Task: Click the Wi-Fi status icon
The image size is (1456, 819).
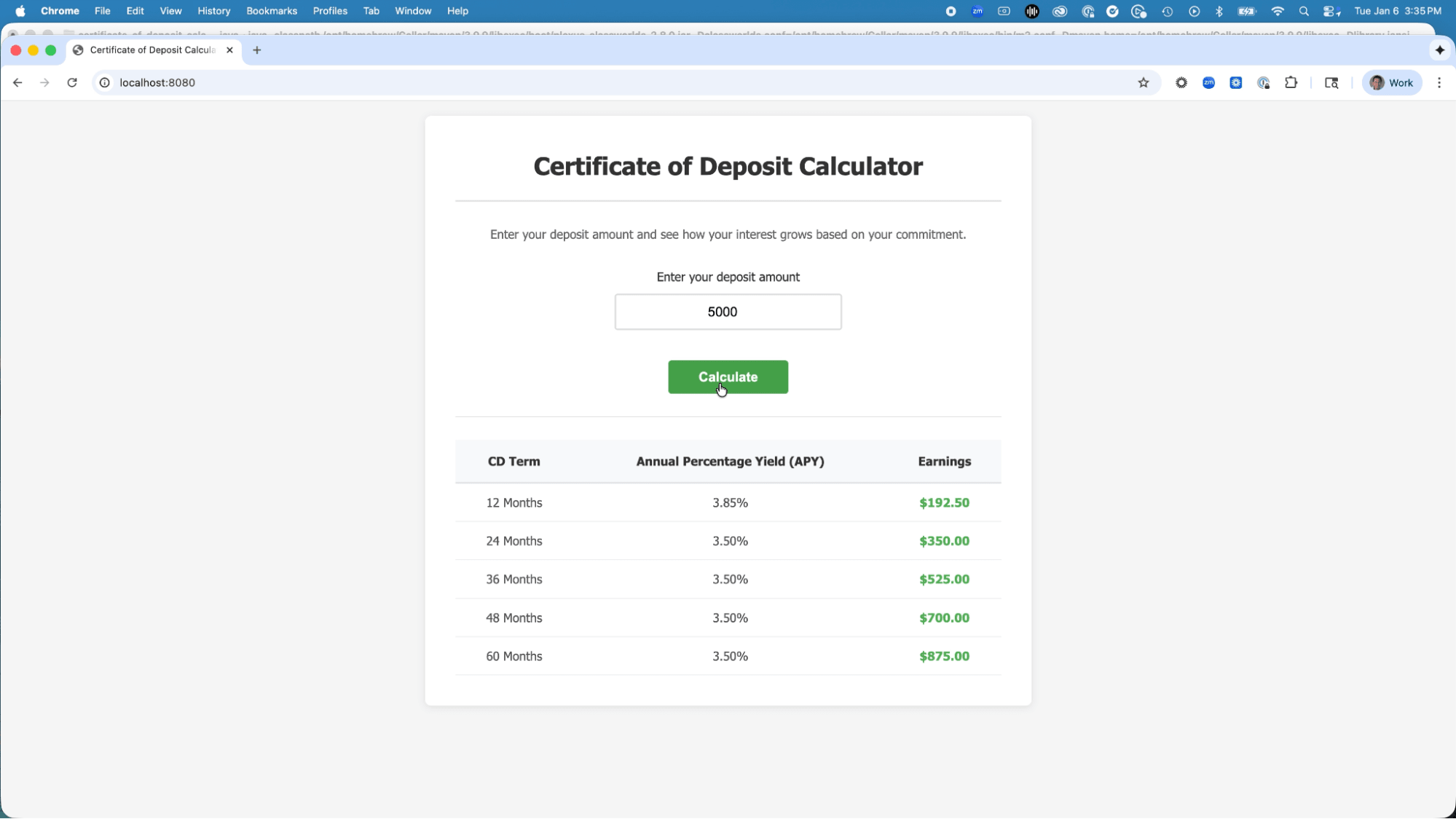Action: click(1278, 11)
